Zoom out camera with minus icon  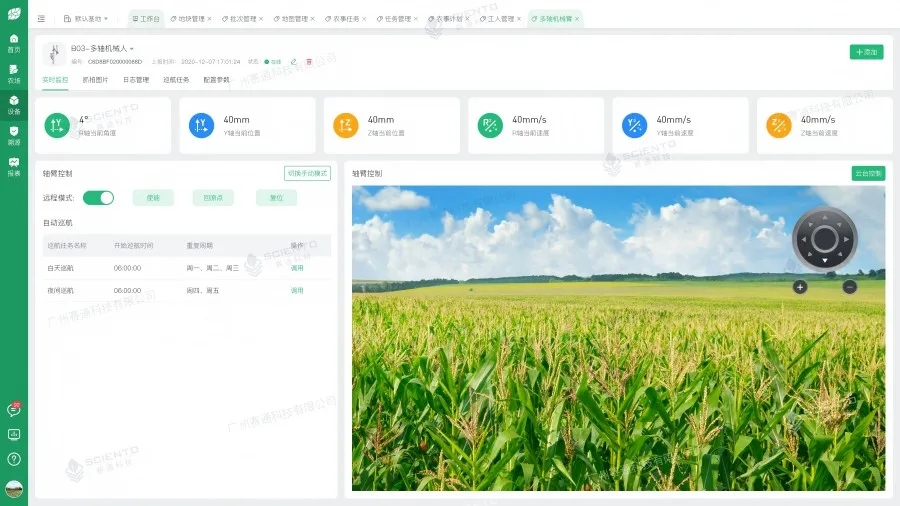[x=849, y=287]
